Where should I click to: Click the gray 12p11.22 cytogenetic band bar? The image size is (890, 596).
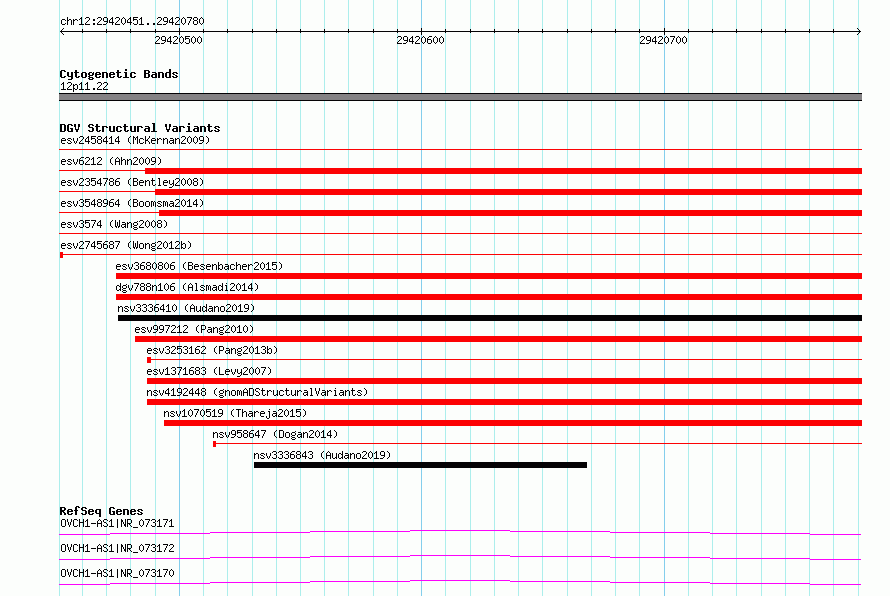click(460, 97)
